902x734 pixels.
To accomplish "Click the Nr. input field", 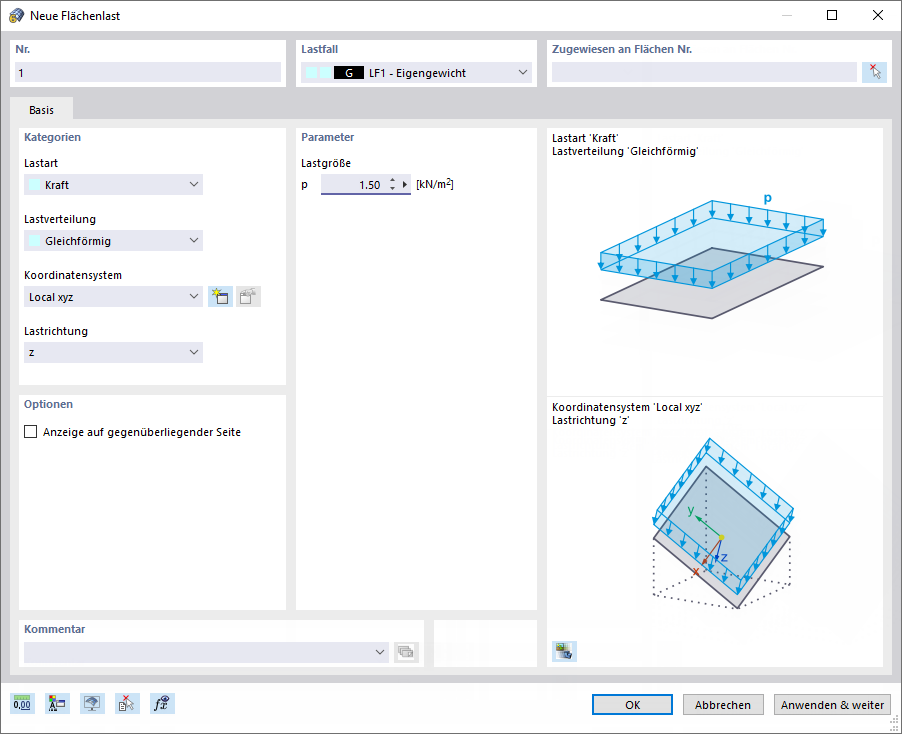I will click(x=148, y=72).
